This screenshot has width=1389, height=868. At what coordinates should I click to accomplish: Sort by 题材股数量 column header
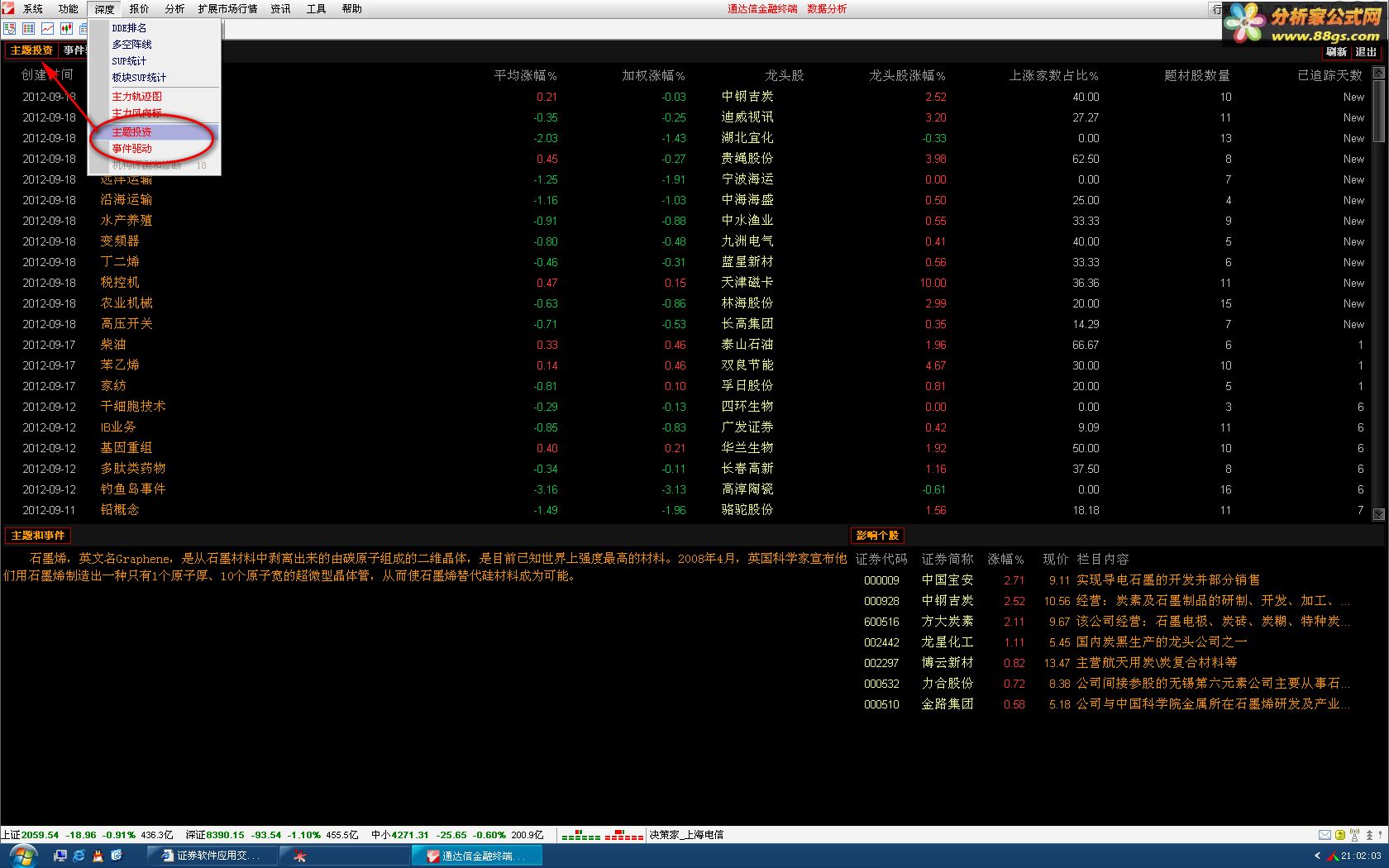pos(1197,75)
